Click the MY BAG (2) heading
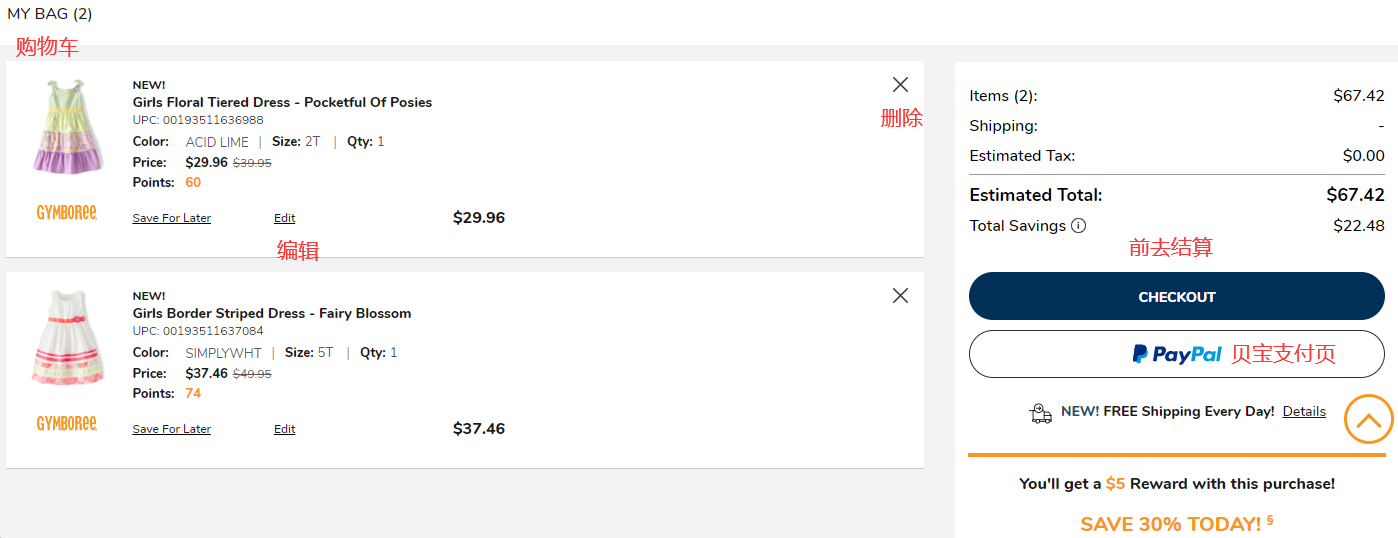The image size is (1398, 538). coord(50,14)
